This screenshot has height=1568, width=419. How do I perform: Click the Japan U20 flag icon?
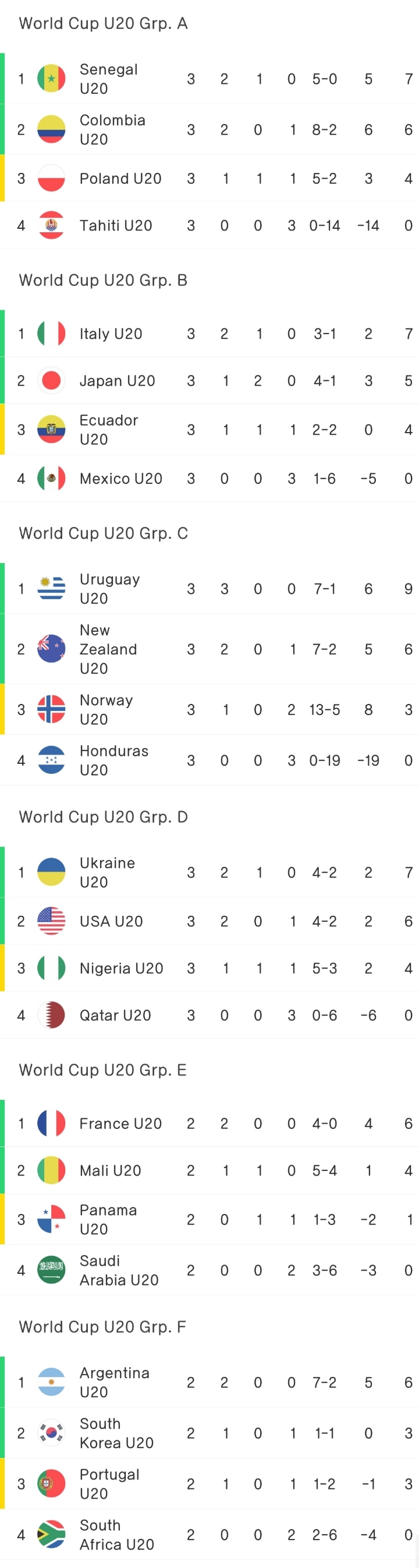(51, 380)
